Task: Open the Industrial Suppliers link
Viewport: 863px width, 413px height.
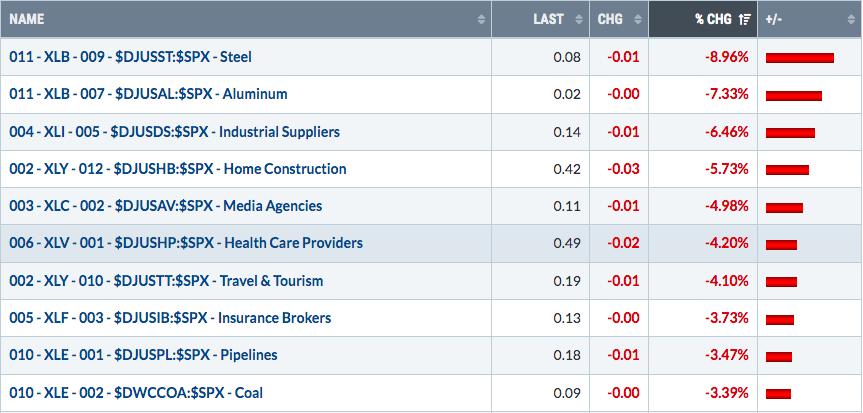Action: tap(174, 132)
